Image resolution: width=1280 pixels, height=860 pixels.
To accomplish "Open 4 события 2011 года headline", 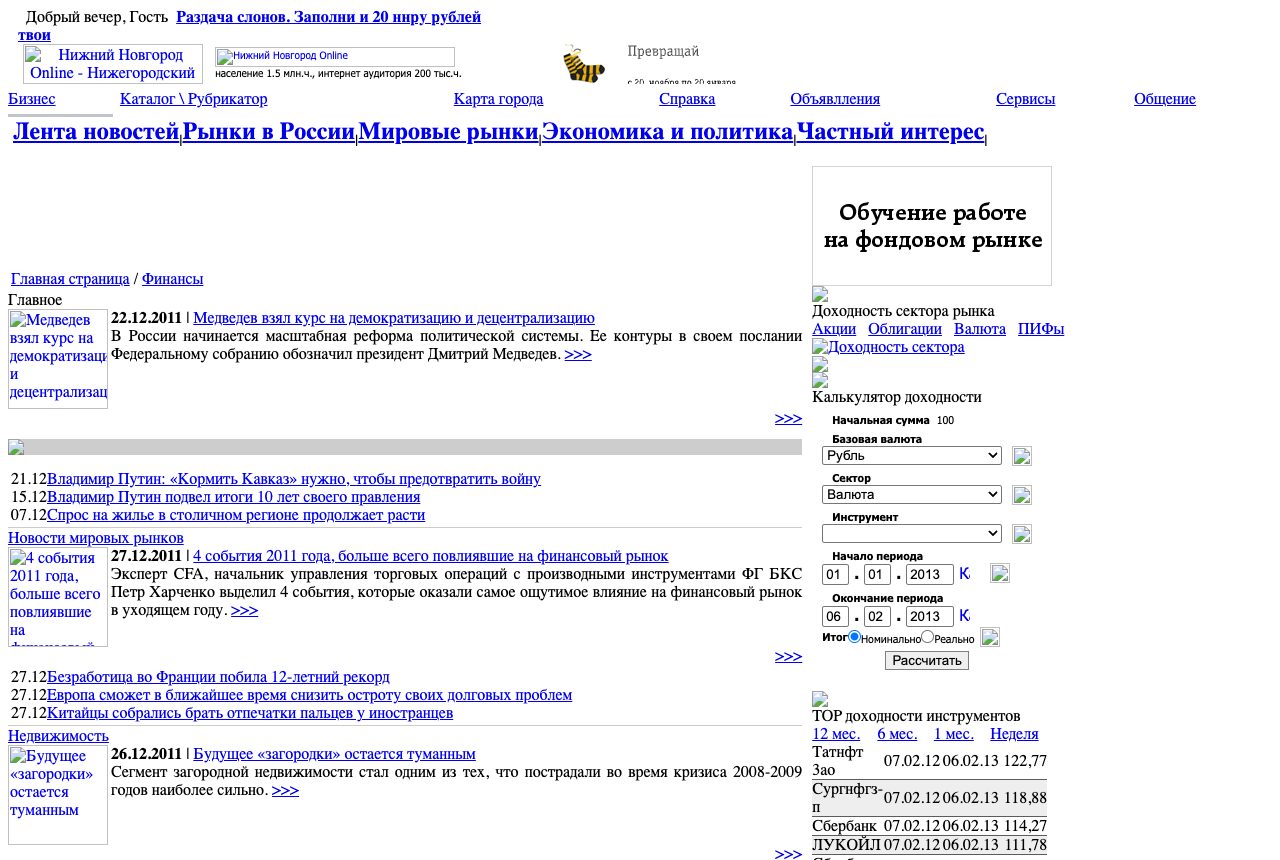I will 431,556.
